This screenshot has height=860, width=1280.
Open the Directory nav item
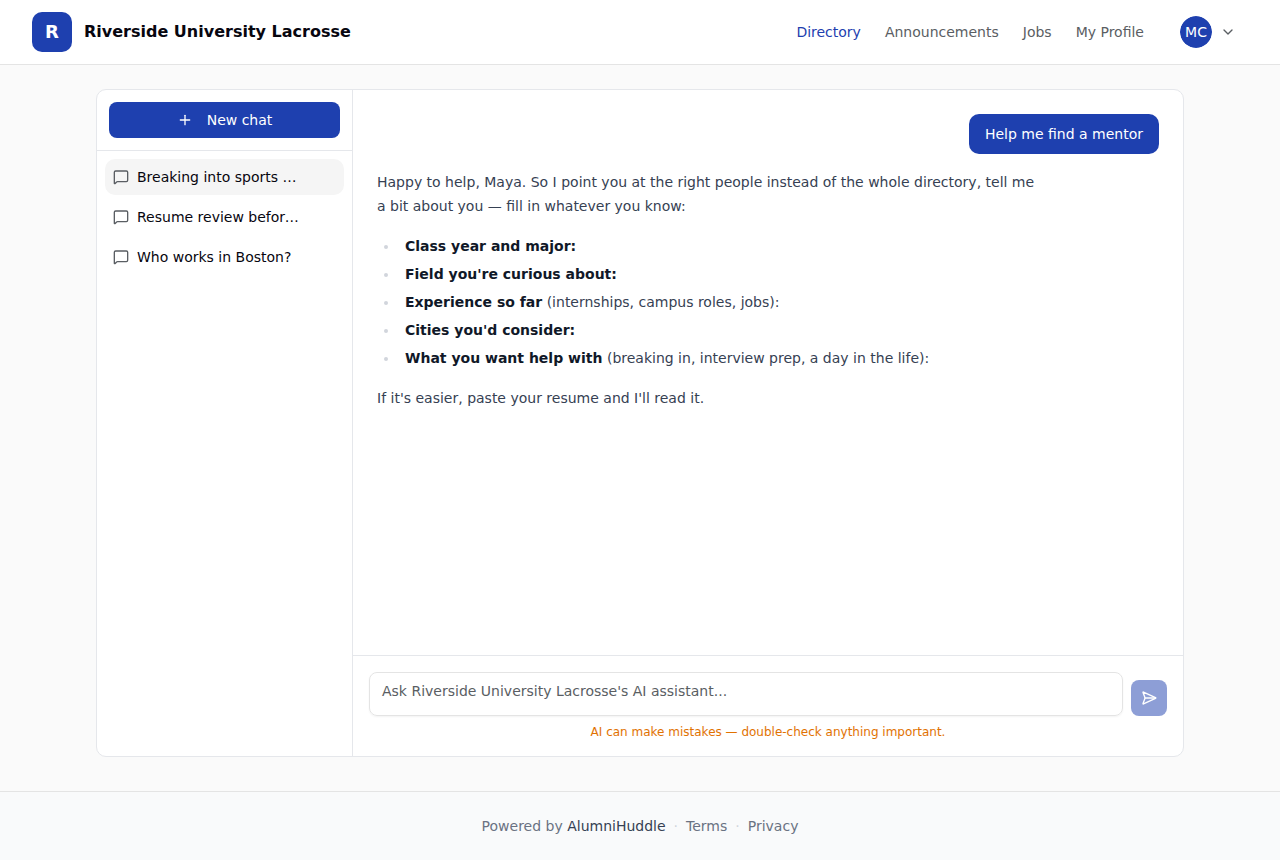[x=828, y=32]
